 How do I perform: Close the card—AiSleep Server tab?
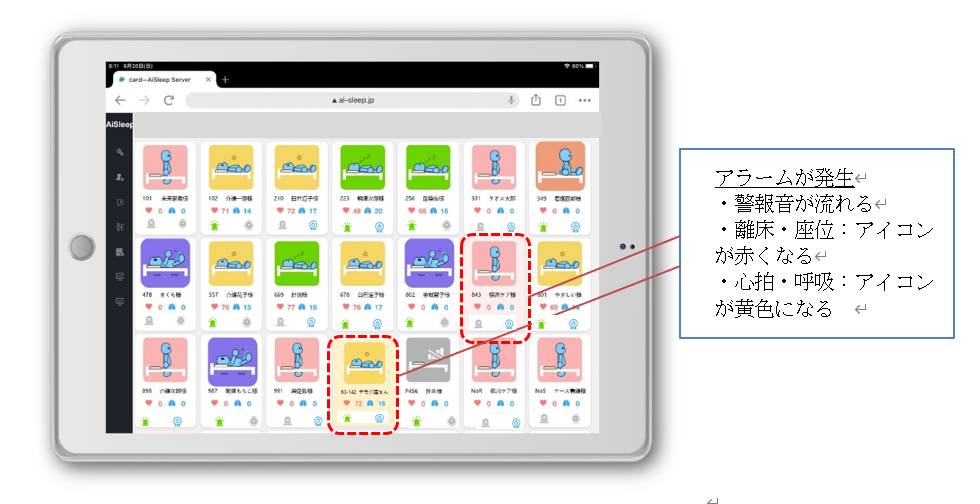point(208,79)
